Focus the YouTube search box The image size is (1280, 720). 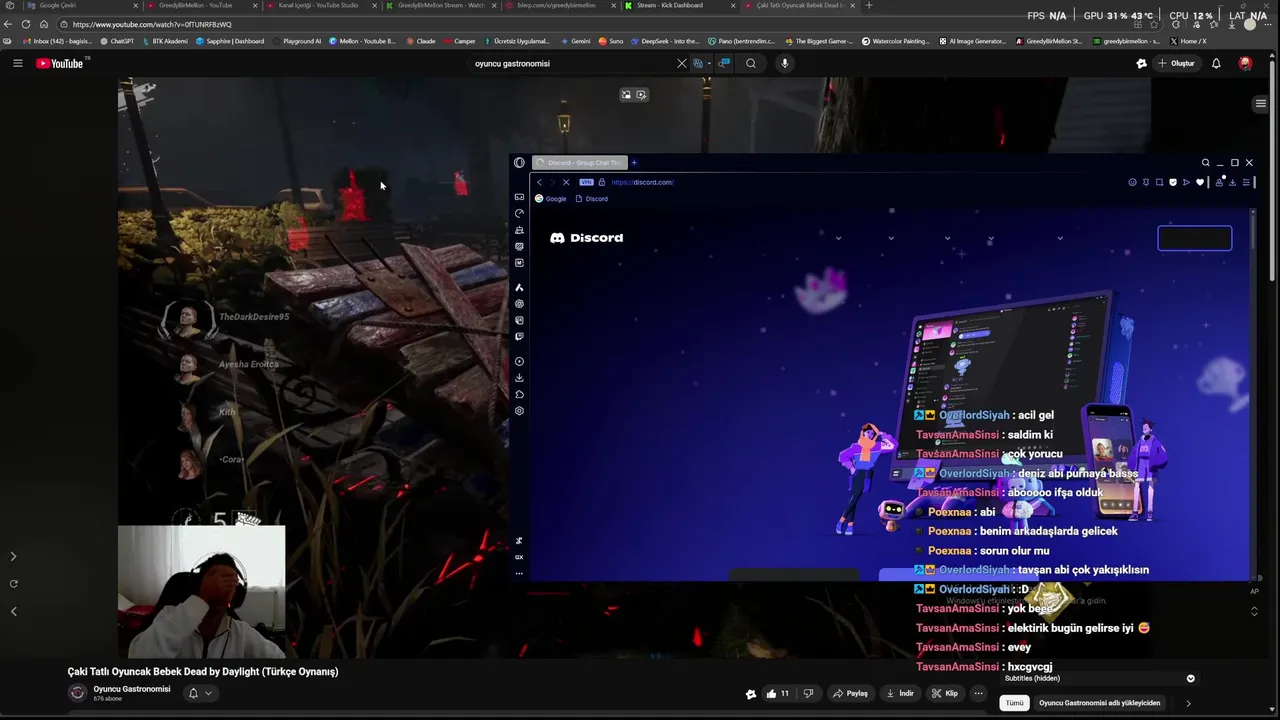(x=572, y=63)
